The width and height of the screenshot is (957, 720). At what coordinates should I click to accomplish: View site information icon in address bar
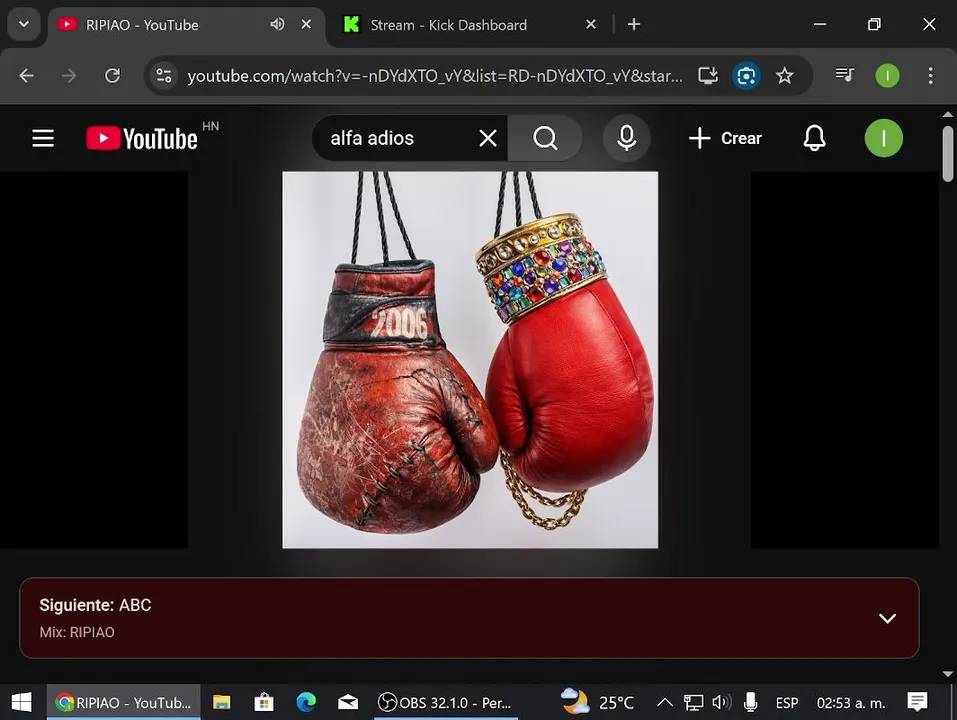tap(164, 76)
